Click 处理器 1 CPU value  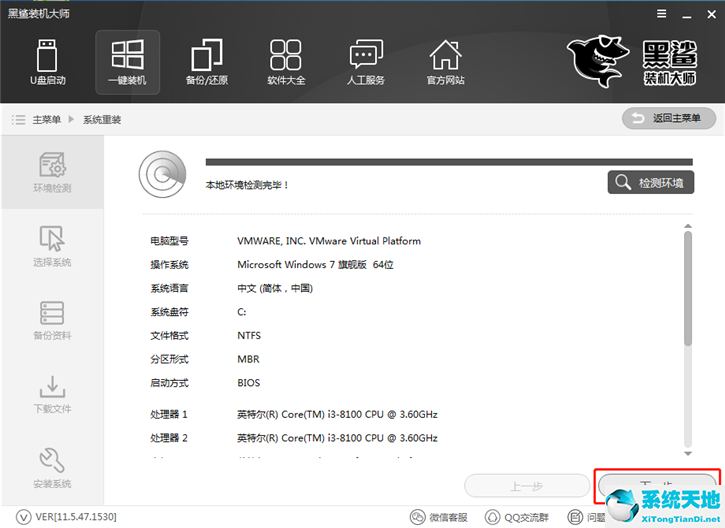[338, 414]
